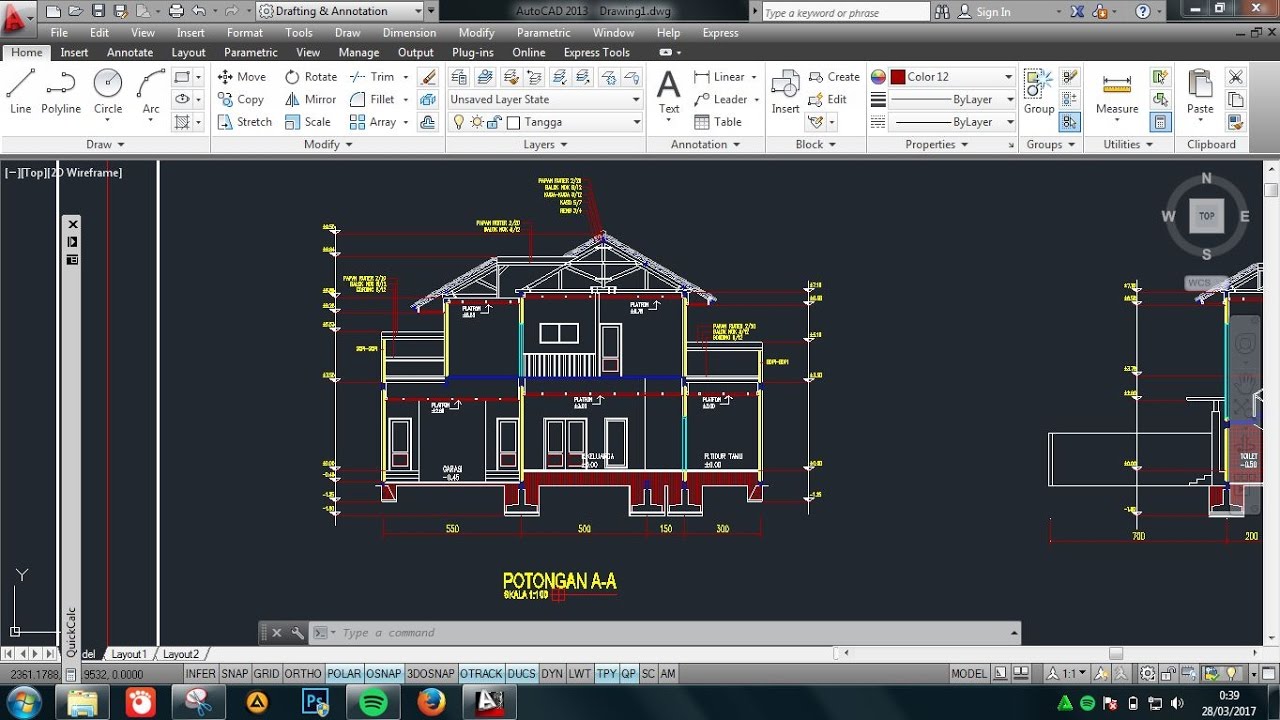Toggle LWT lineweight display
Image resolution: width=1280 pixels, height=720 pixels.
point(580,674)
